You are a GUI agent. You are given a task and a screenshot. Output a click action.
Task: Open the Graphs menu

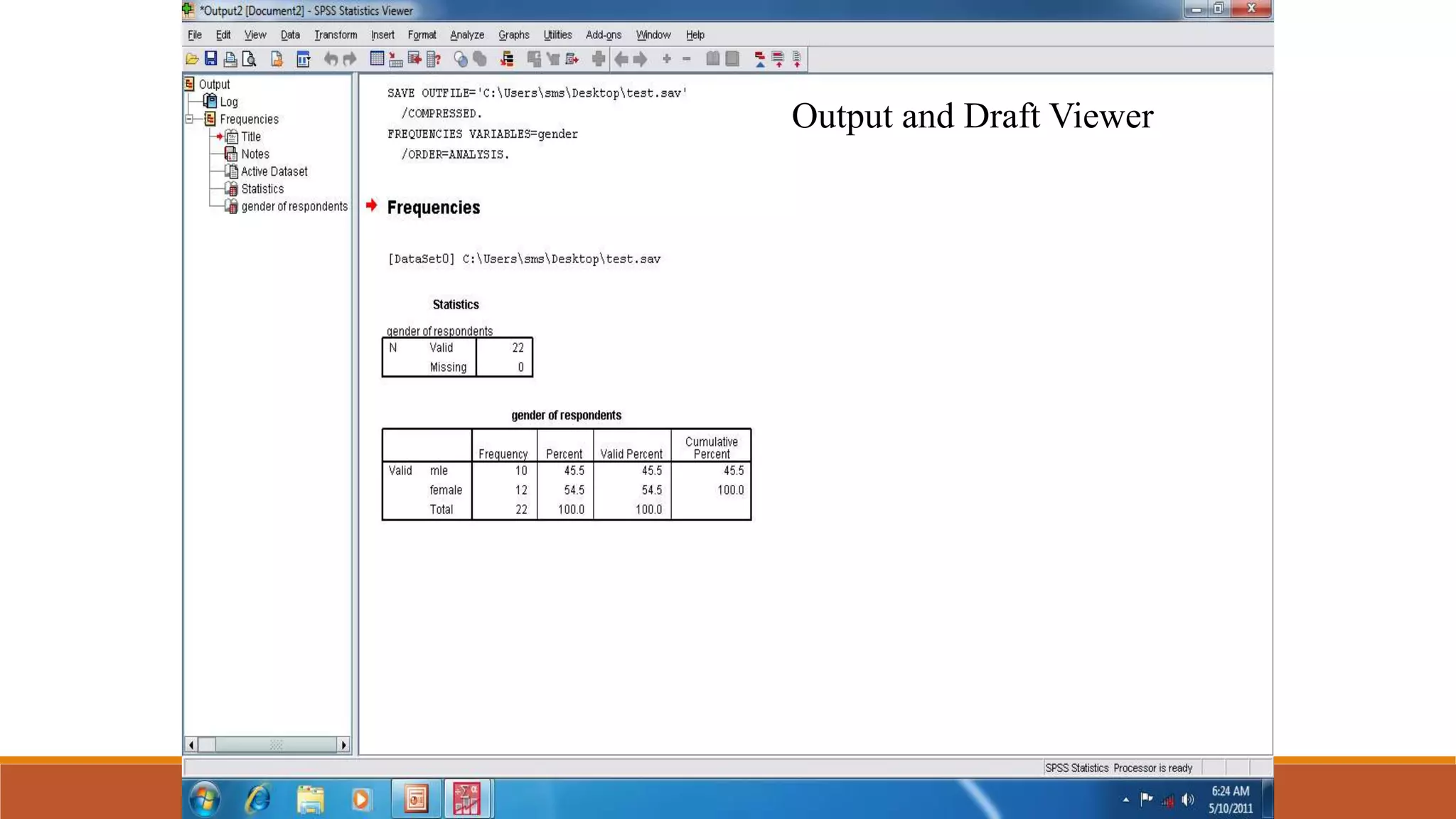(x=514, y=35)
